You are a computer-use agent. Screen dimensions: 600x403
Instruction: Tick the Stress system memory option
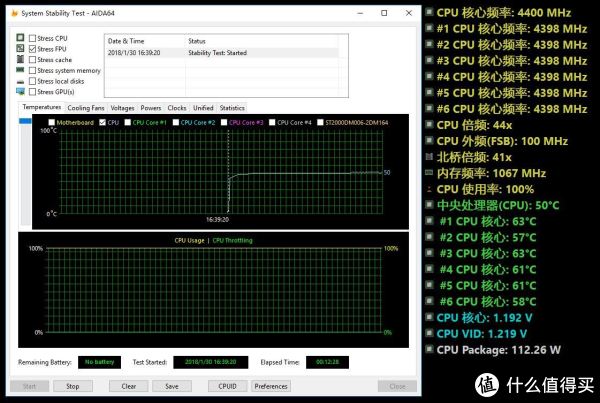(33, 70)
